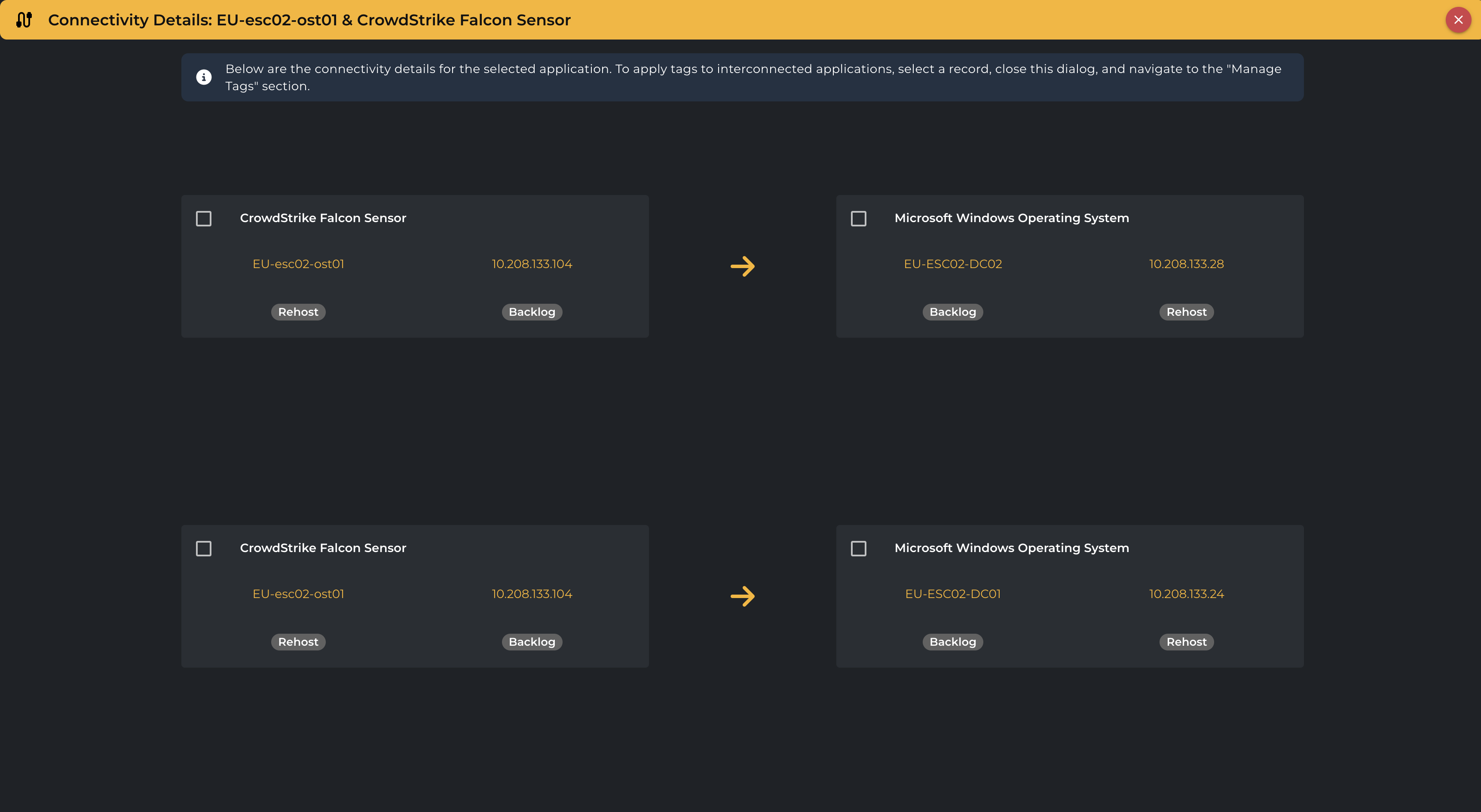
Task: Click the EU-ESC02-DC01 hostname link
Action: (953, 594)
